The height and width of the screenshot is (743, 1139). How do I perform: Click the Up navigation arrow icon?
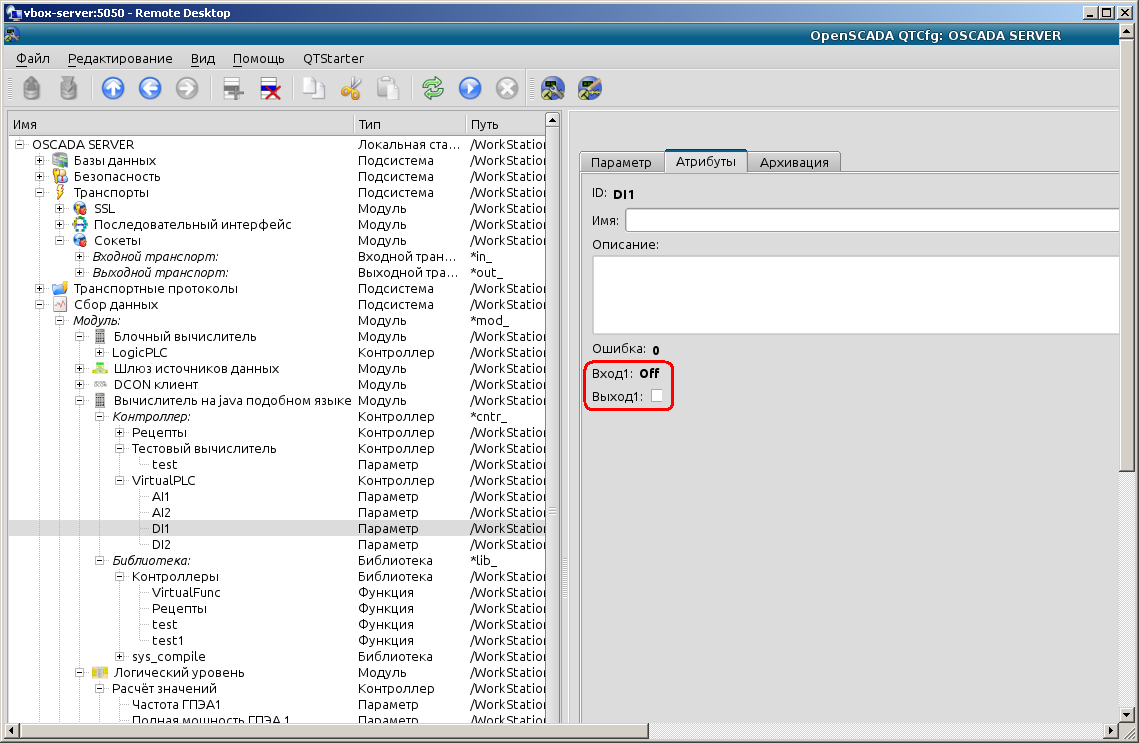[x=113, y=89]
